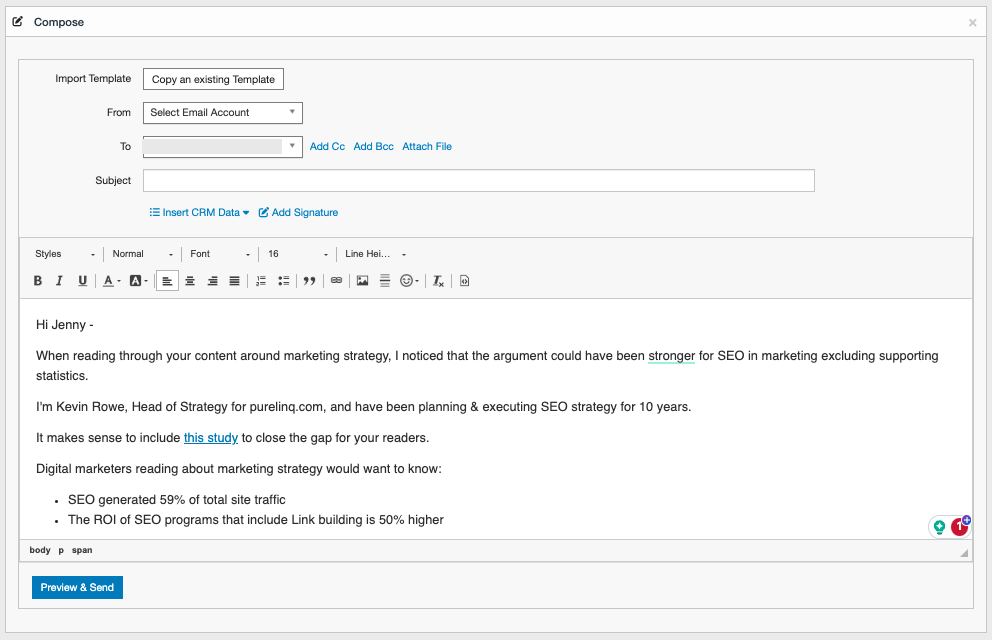
Task: Toggle the bulleted list option
Action: click(x=282, y=280)
